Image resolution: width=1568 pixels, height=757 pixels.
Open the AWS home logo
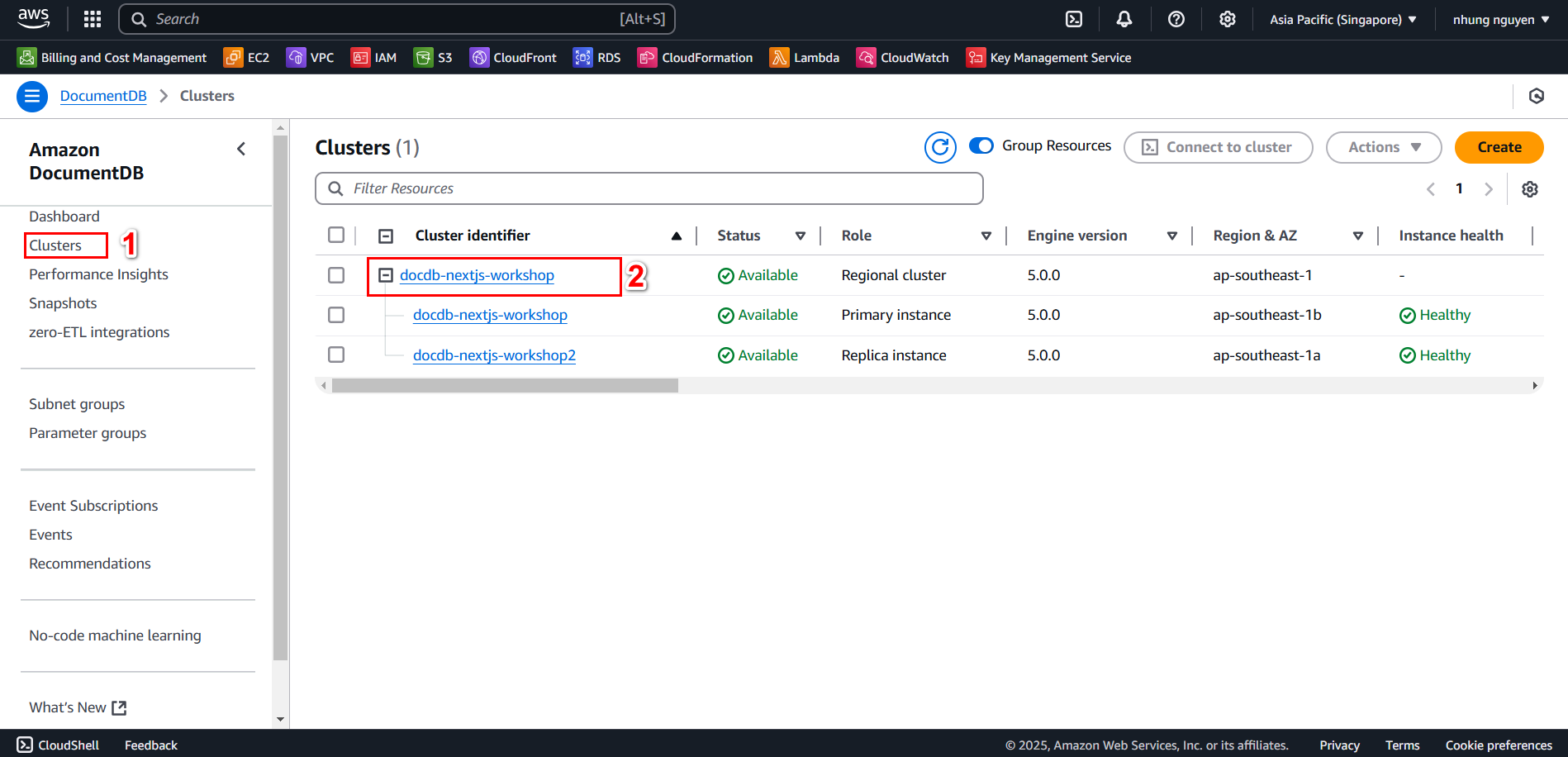(33, 18)
